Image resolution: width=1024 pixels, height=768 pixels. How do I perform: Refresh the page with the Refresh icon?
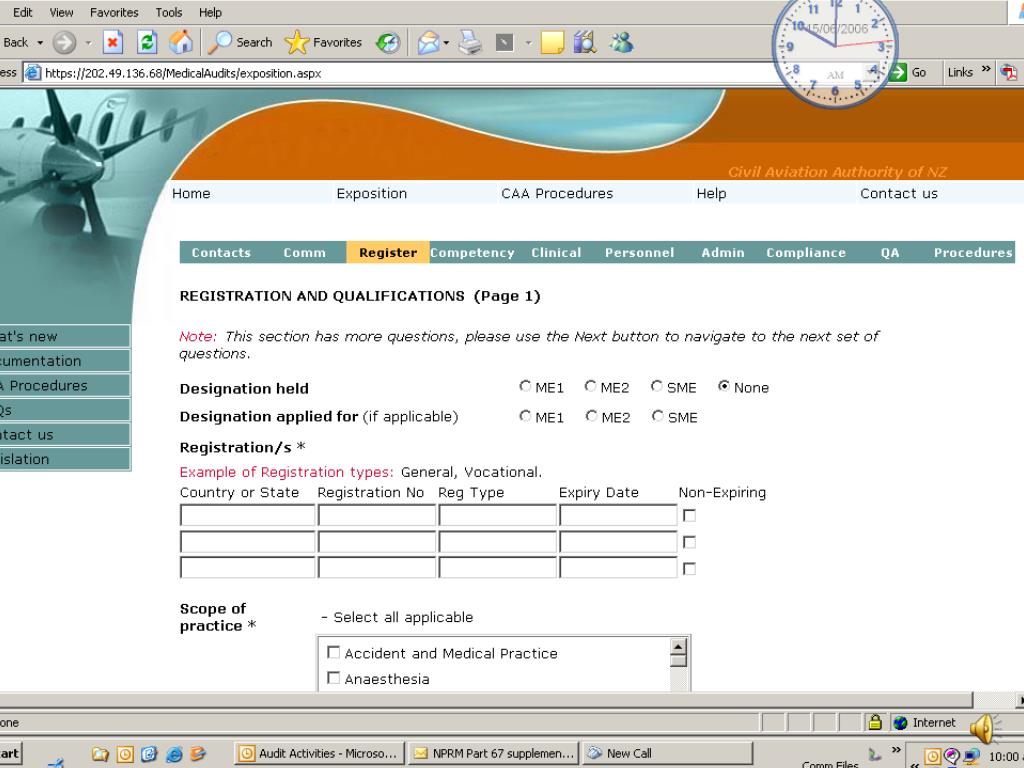click(147, 42)
